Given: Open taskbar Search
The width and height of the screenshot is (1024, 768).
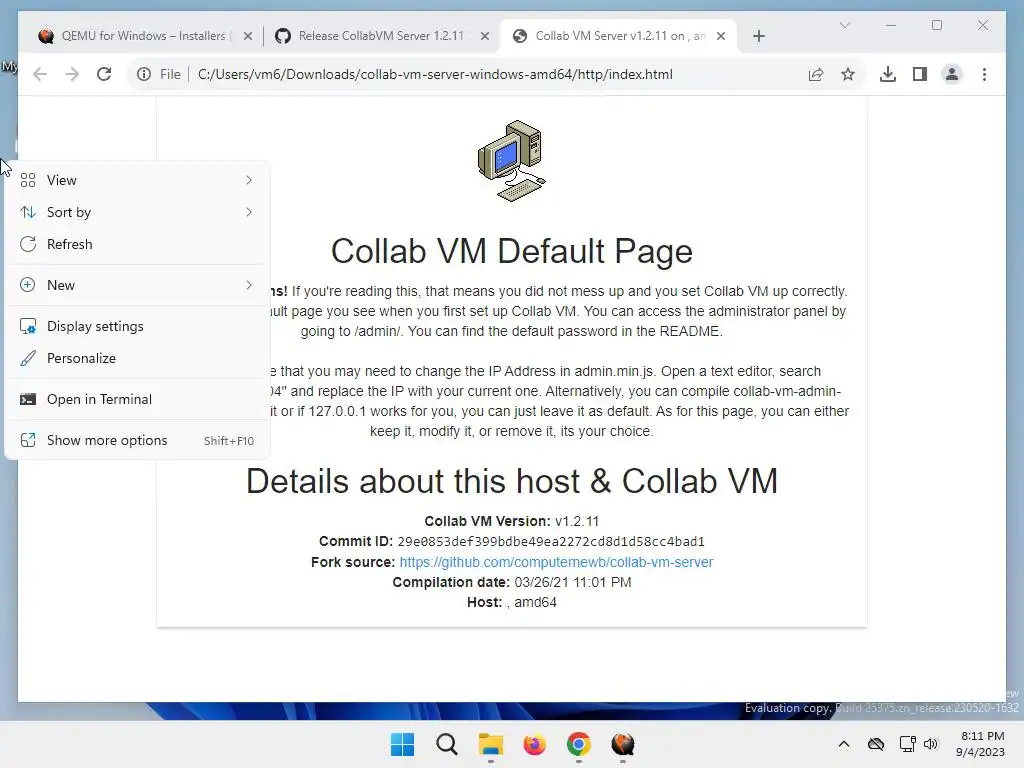Looking at the screenshot, I should pyautogui.click(x=447, y=744).
